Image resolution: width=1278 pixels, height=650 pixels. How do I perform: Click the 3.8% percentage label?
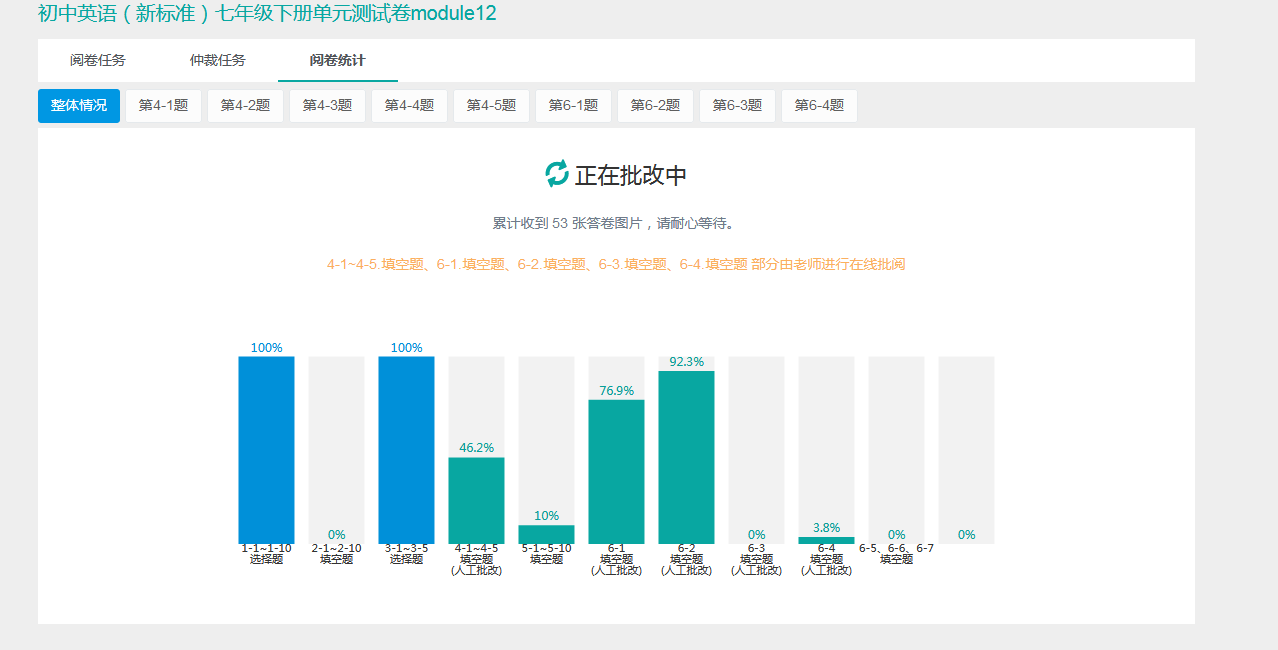(x=826, y=528)
